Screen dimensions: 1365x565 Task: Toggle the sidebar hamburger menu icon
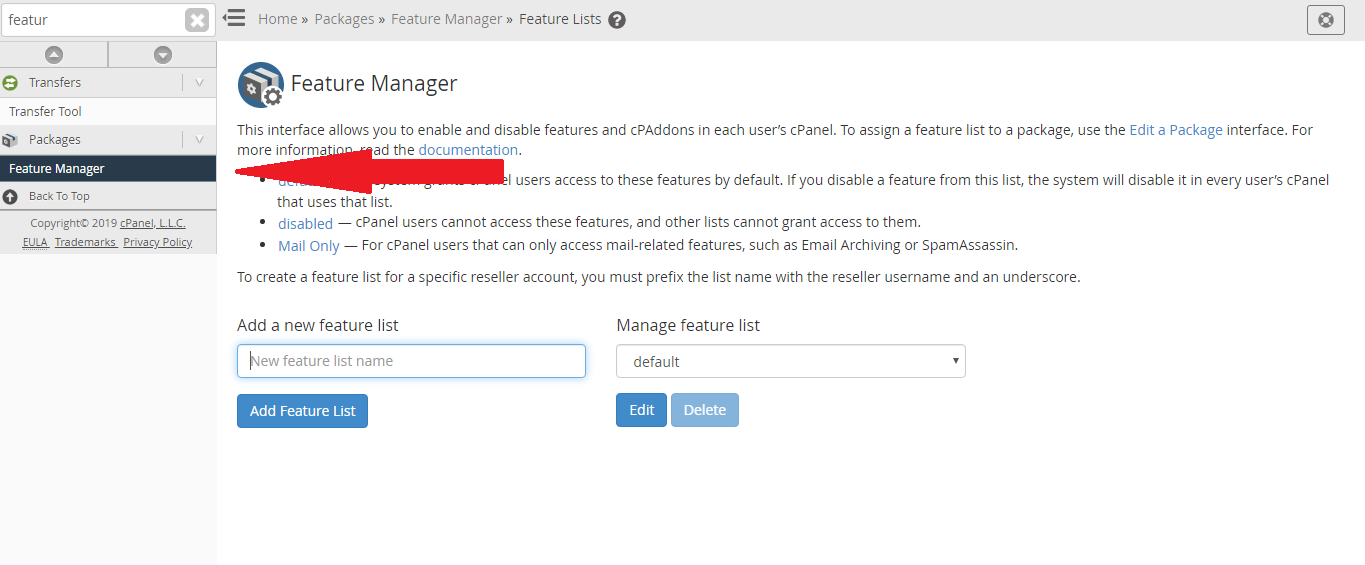pyautogui.click(x=235, y=18)
